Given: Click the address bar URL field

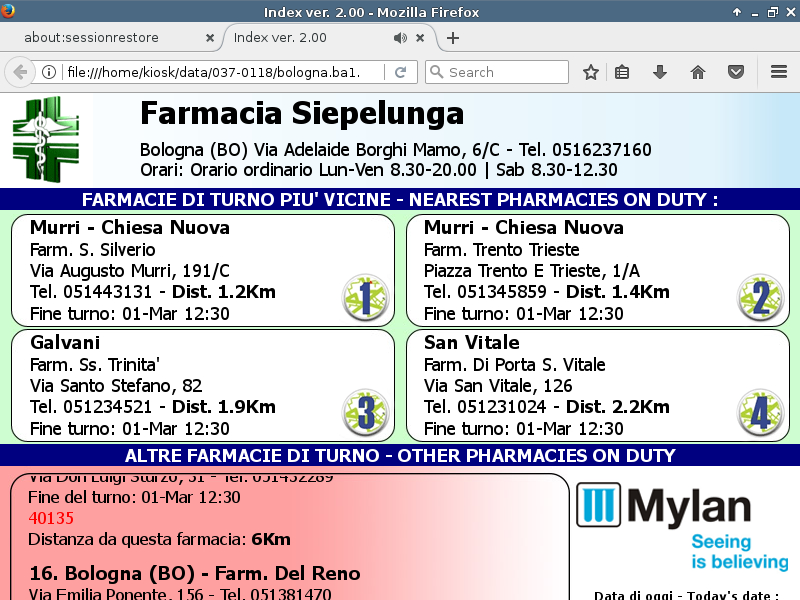Looking at the screenshot, I should point(220,72).
